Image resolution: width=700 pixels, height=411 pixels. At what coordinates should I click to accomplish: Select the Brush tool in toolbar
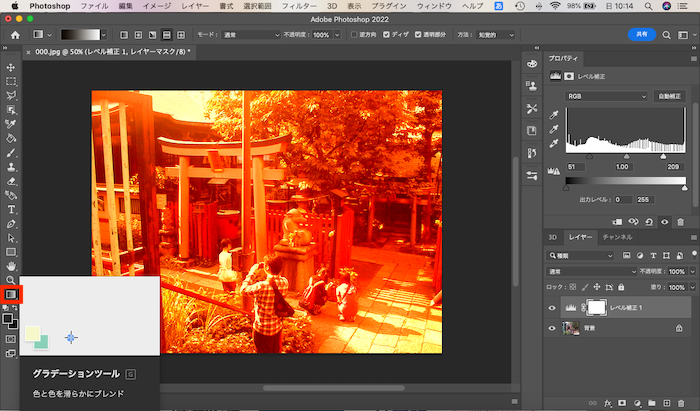point(11,153)
